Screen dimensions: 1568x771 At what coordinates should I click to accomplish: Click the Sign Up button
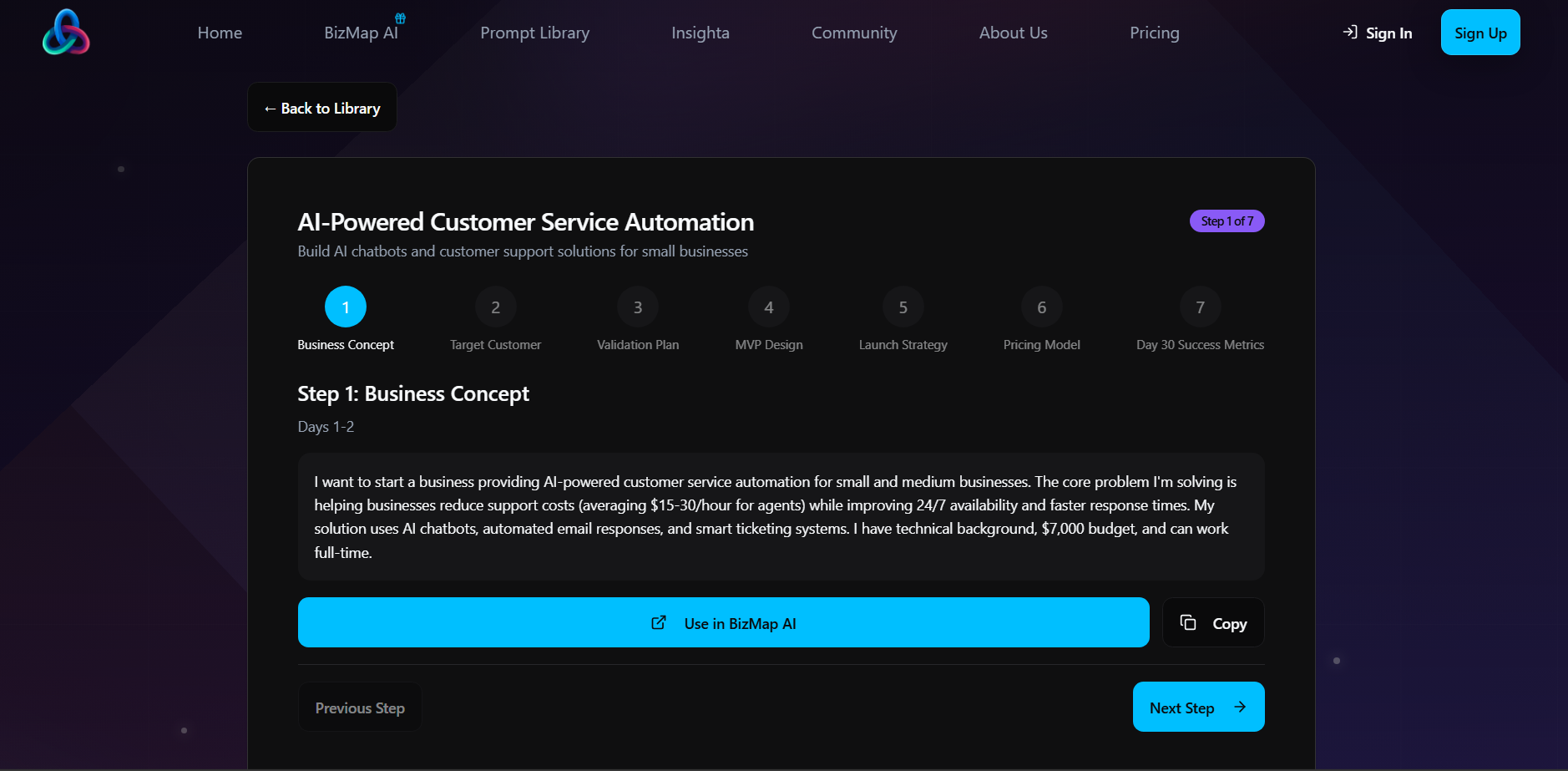click(x=1479, y=32)
